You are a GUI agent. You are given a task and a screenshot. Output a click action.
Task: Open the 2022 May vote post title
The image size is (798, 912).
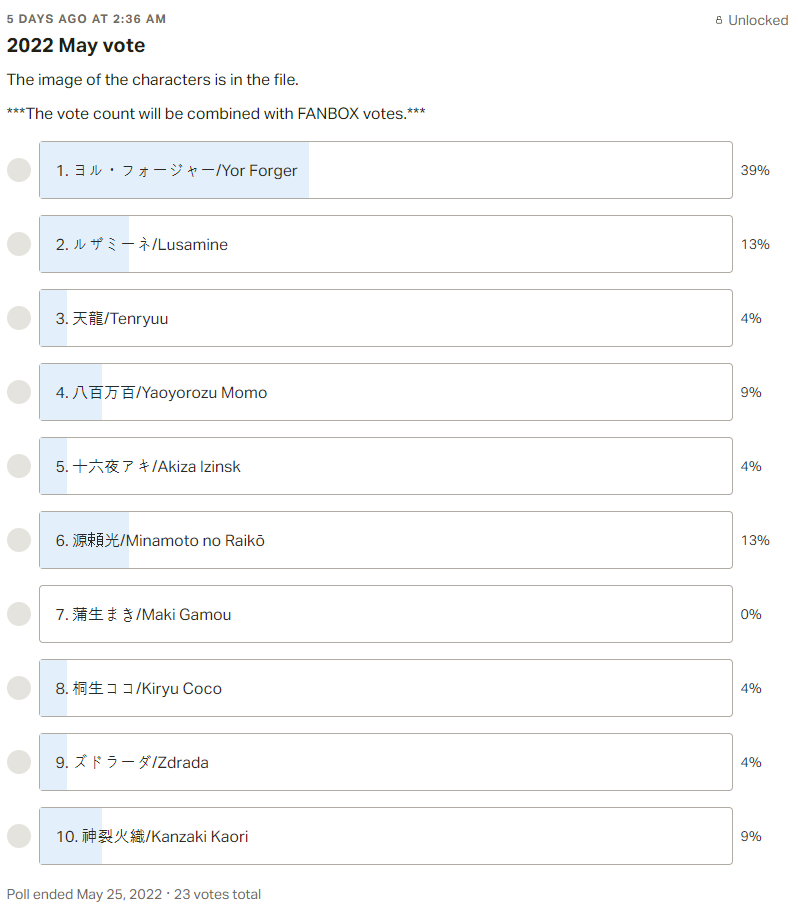point(76,45)
